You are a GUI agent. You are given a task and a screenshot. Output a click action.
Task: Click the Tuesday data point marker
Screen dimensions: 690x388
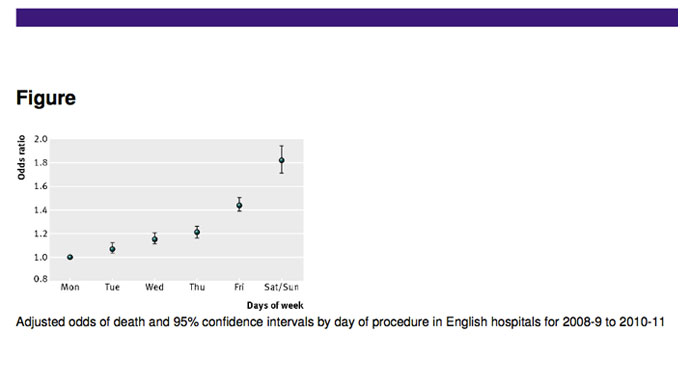pos(112,249)
